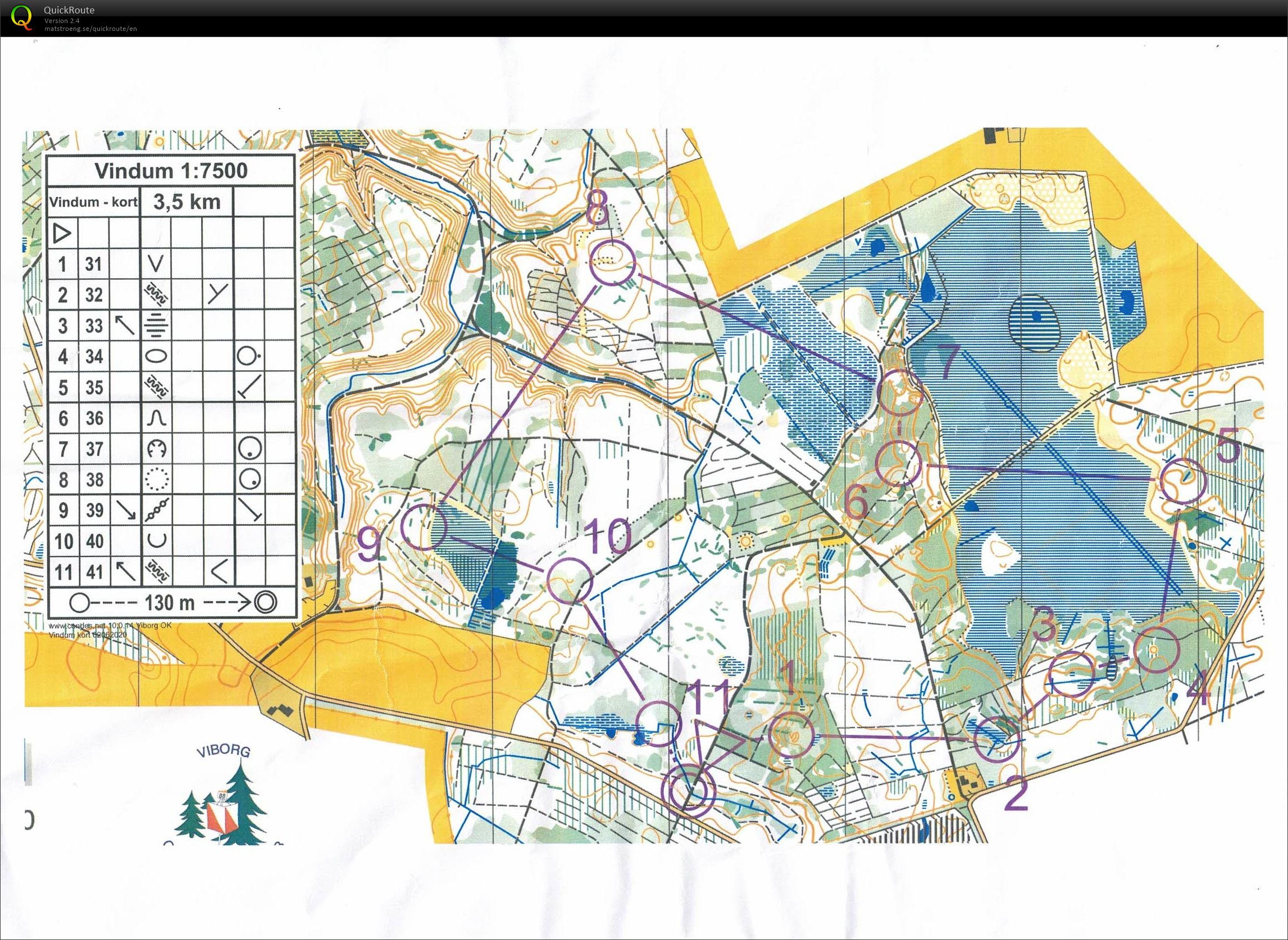Click control circle 7 on the map

tap(900, 392)
